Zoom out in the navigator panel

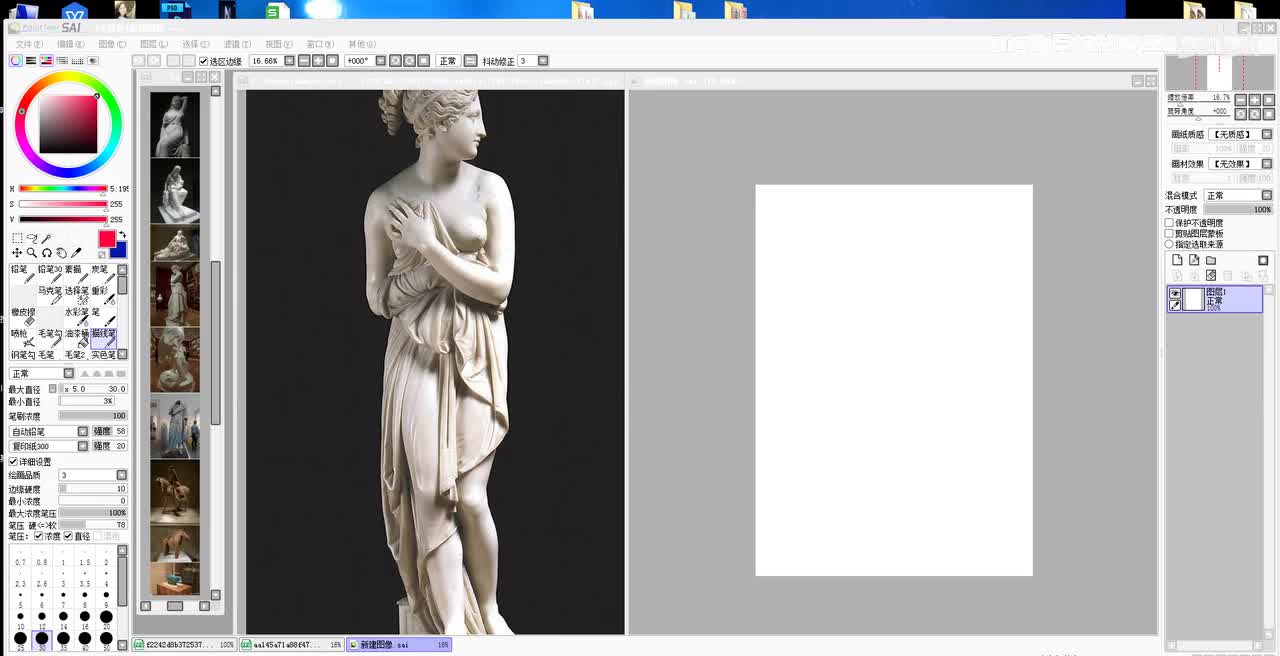coord(1240,100)
